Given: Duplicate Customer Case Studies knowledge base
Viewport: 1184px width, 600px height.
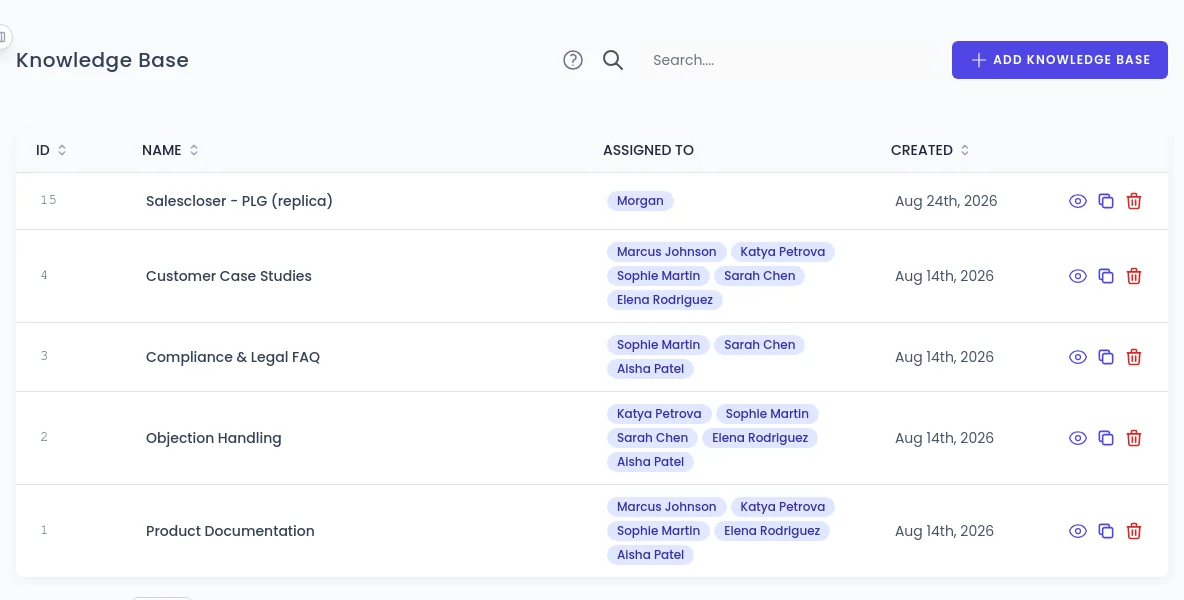Looking at the screenshot, I should click(x=1105, y=276).
